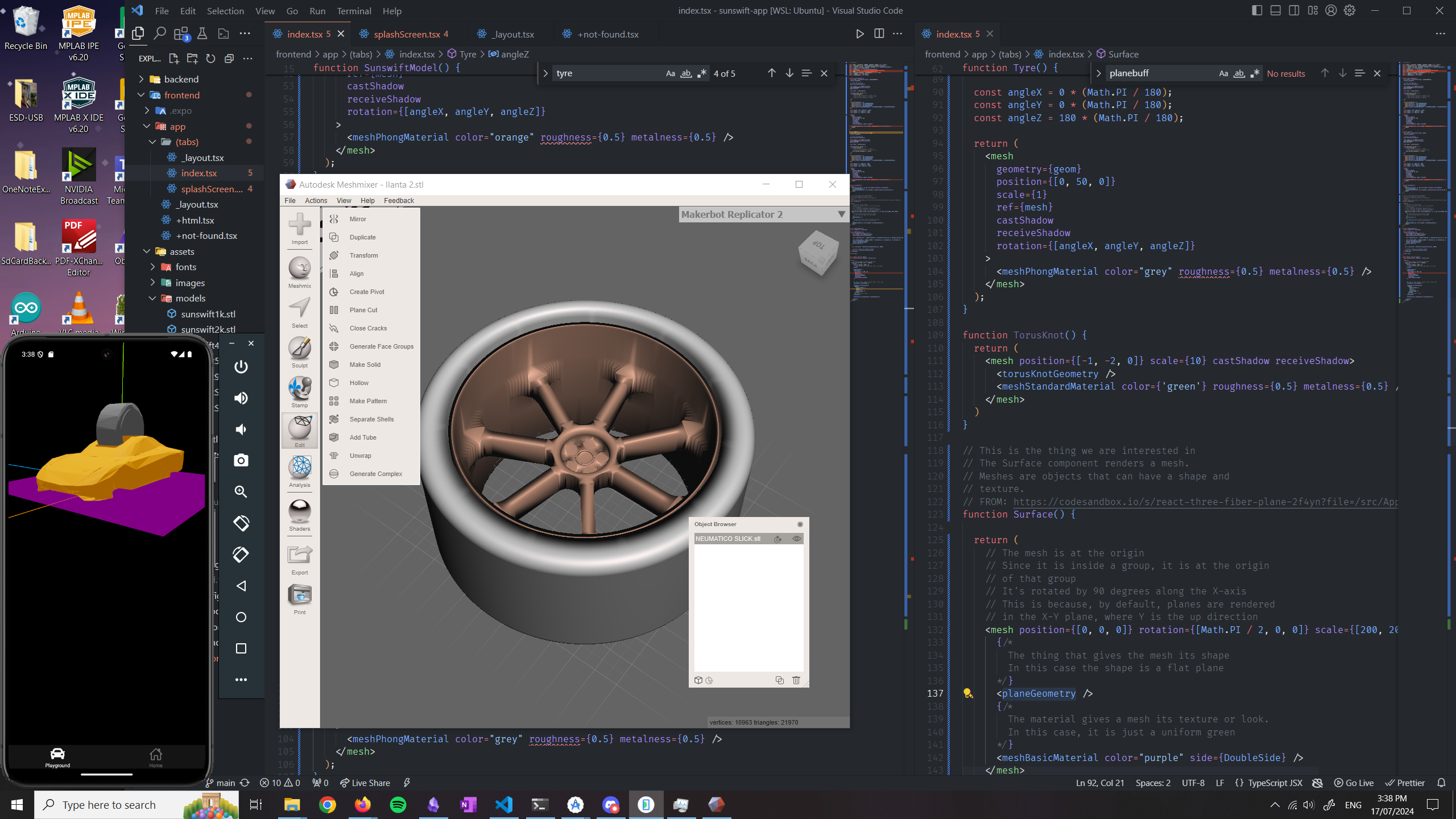Screen dimensions: 1456x819
Task: Refresh the Explorer file tree
Action: click(x=210, y=58)
